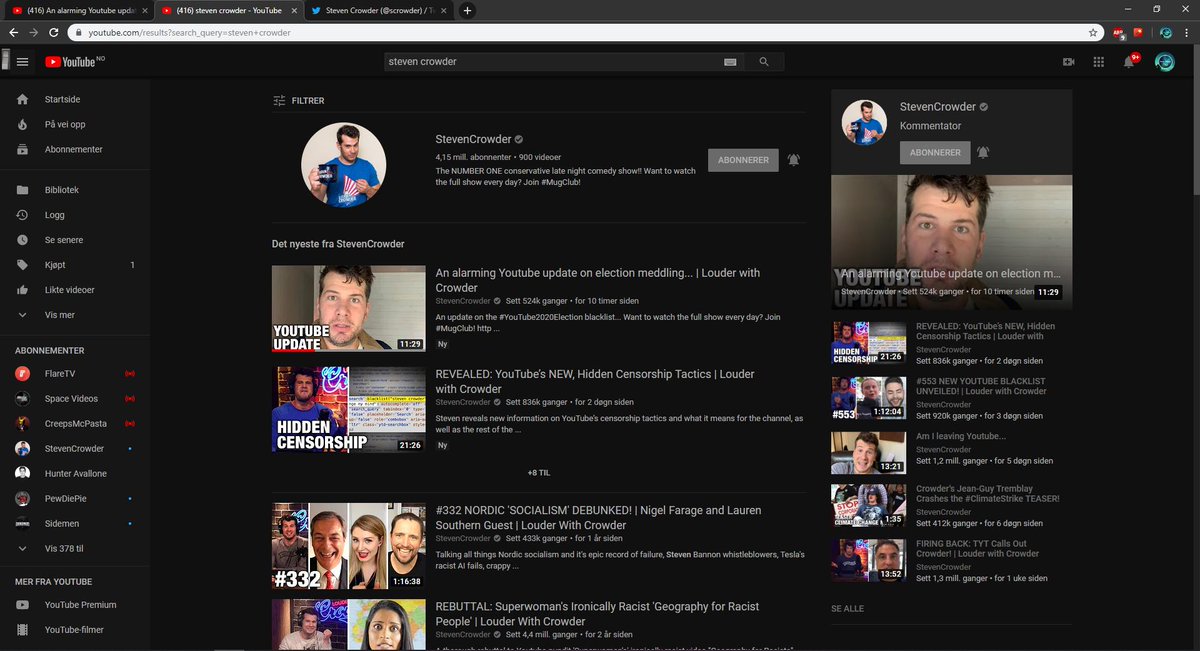The width and height of the screenshot is (1200, 651).
Task: Click Det nyeste fra StevenCrowder heading
Action: tap(338, 244)
